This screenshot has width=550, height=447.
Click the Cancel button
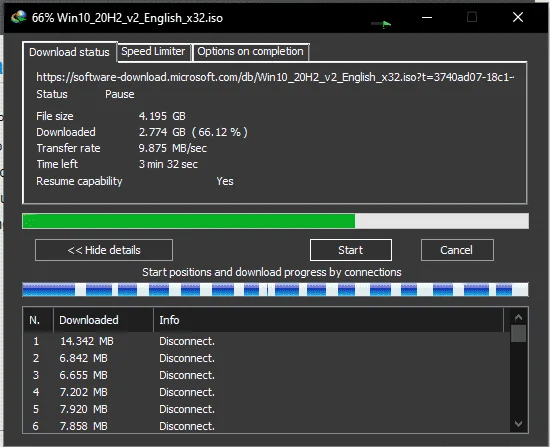[457, 250]
